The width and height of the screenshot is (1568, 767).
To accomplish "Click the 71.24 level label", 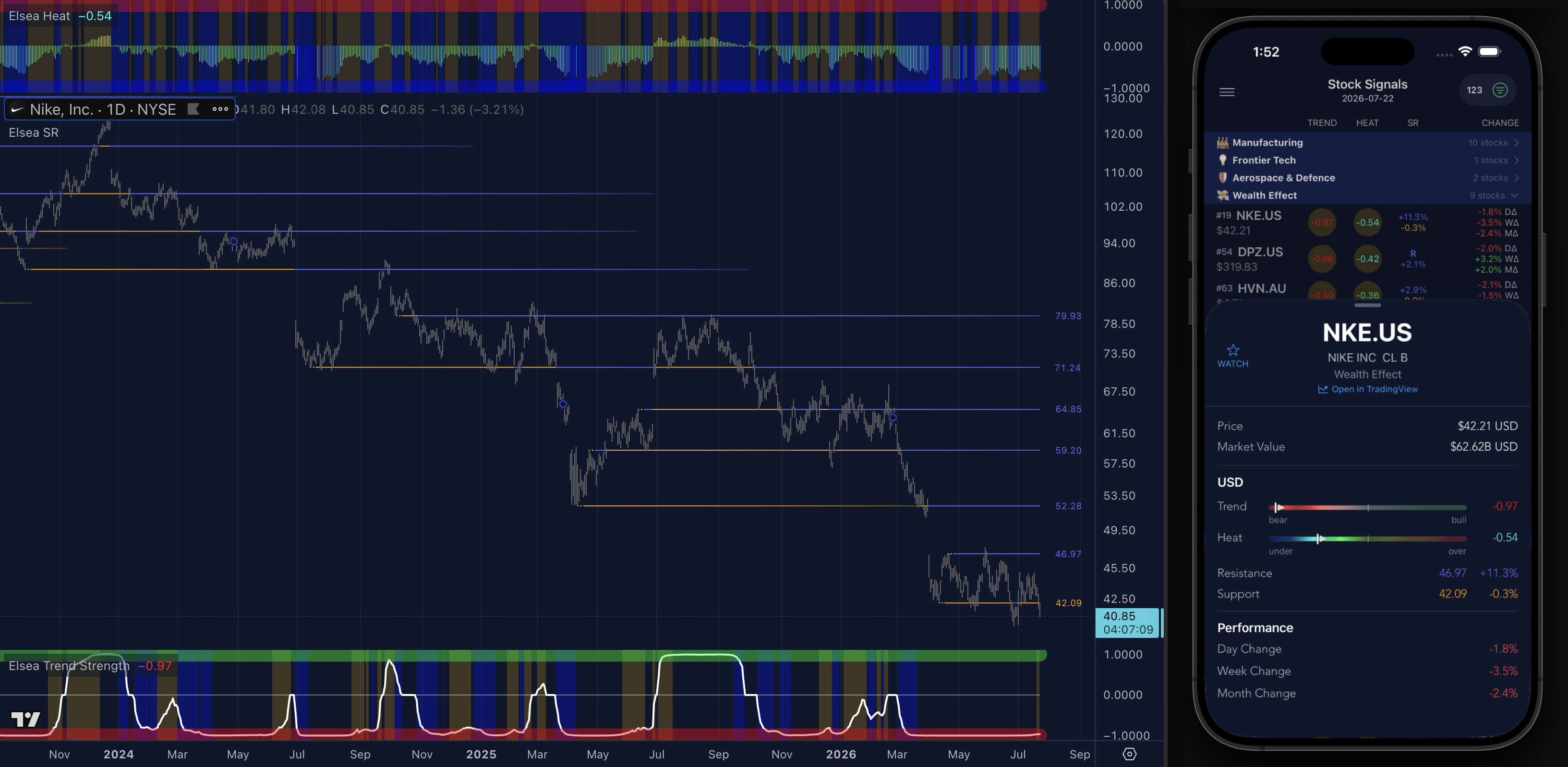I will click(x=1068, y=368).
